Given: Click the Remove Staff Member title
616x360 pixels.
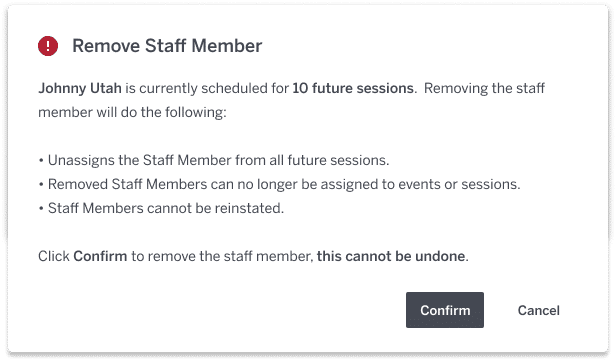Looking at the screenshot, I should [x=167, y=46].
